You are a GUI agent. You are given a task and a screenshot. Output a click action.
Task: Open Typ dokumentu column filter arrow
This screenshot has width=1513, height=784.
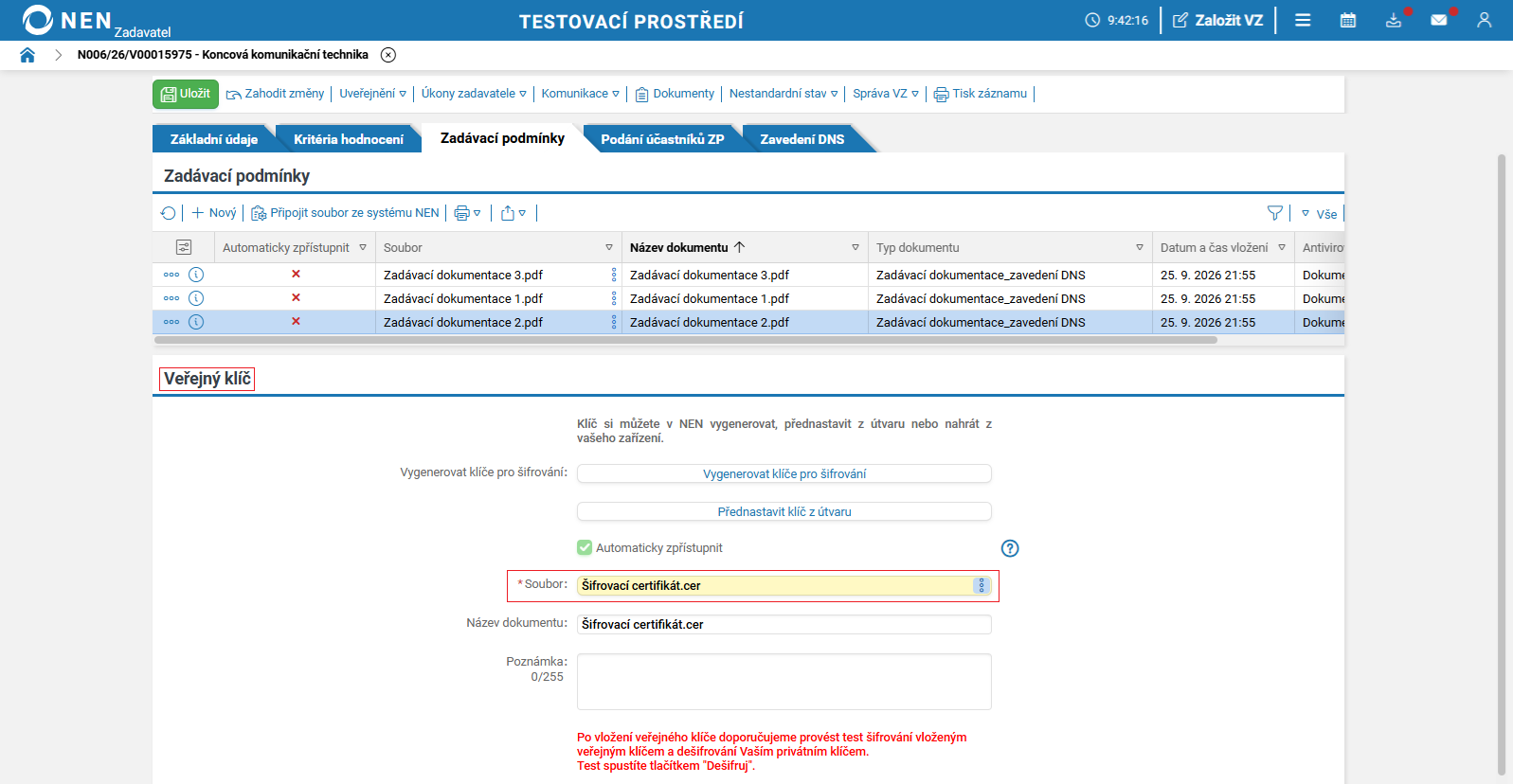1140,247
